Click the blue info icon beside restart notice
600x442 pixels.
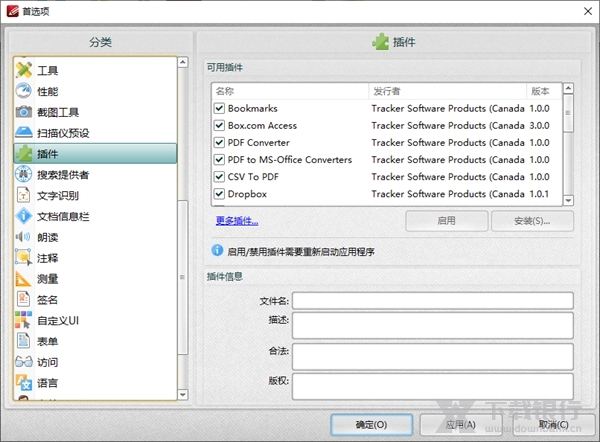coord(217,251)
